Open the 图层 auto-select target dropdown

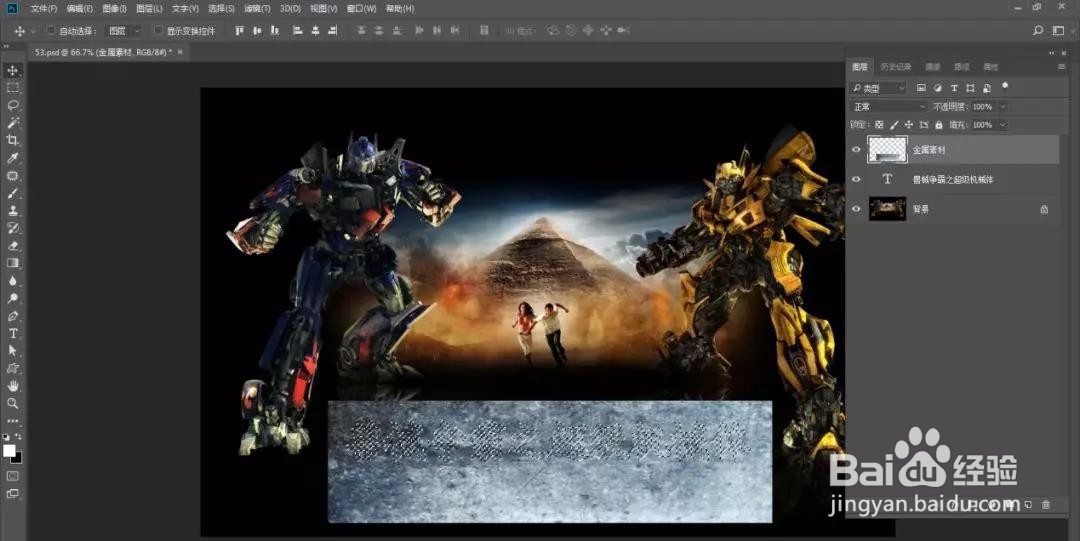pyautogui.click(x=123, y=30)
